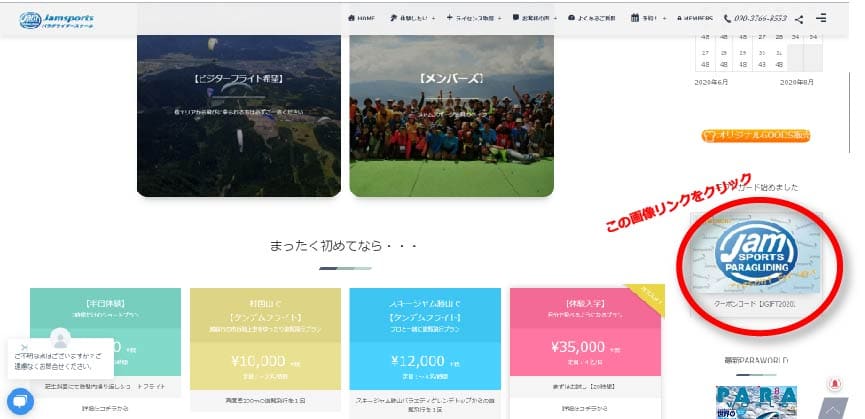The image size is (865, 419).
Task: Expand the 体験したい menu
Action: [x=412, y=18]
